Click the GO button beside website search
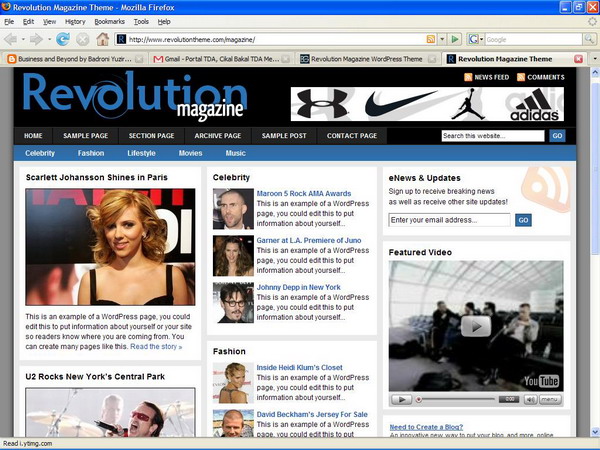 [557, 136]
